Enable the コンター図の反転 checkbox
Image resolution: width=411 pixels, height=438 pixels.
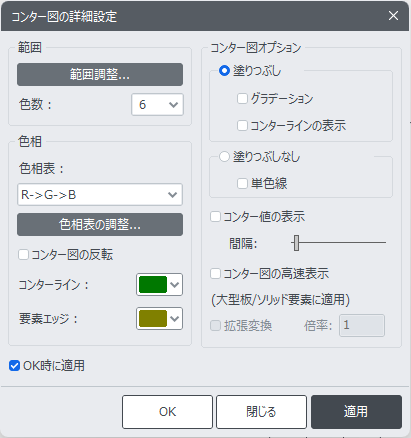tap(23, 255)
